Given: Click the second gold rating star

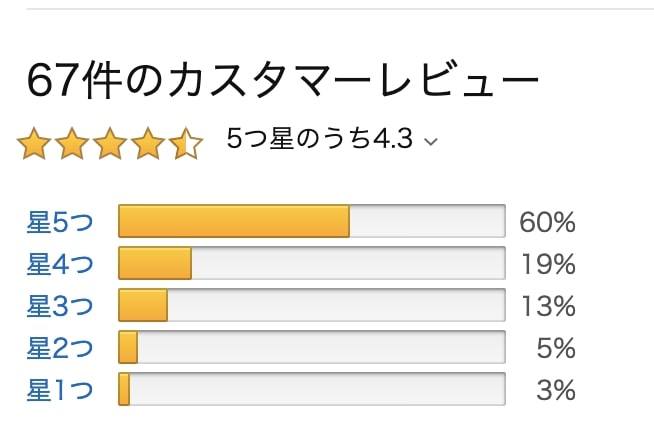Looking at the screenshot, I should (x=72, y=144).
